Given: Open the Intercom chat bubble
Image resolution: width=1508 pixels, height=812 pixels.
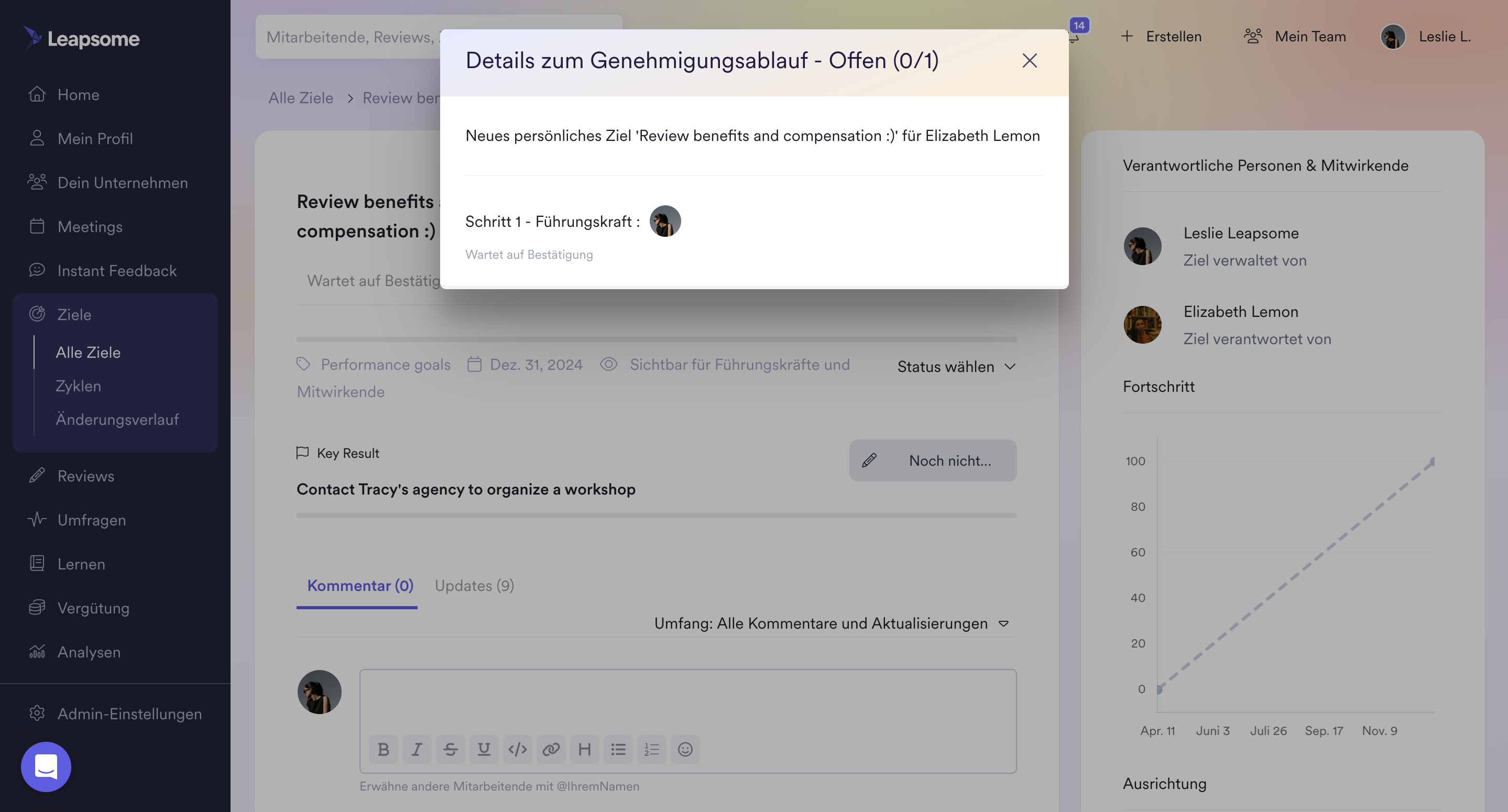Looking at the screenshot, I should tap(46, 766).
